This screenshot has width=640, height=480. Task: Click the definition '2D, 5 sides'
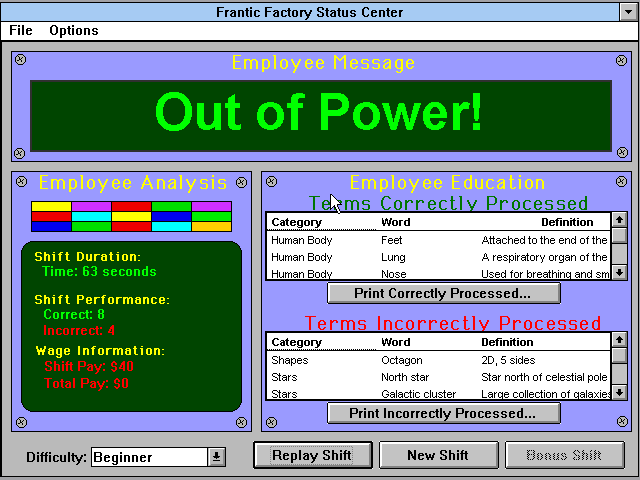point(508,360)
